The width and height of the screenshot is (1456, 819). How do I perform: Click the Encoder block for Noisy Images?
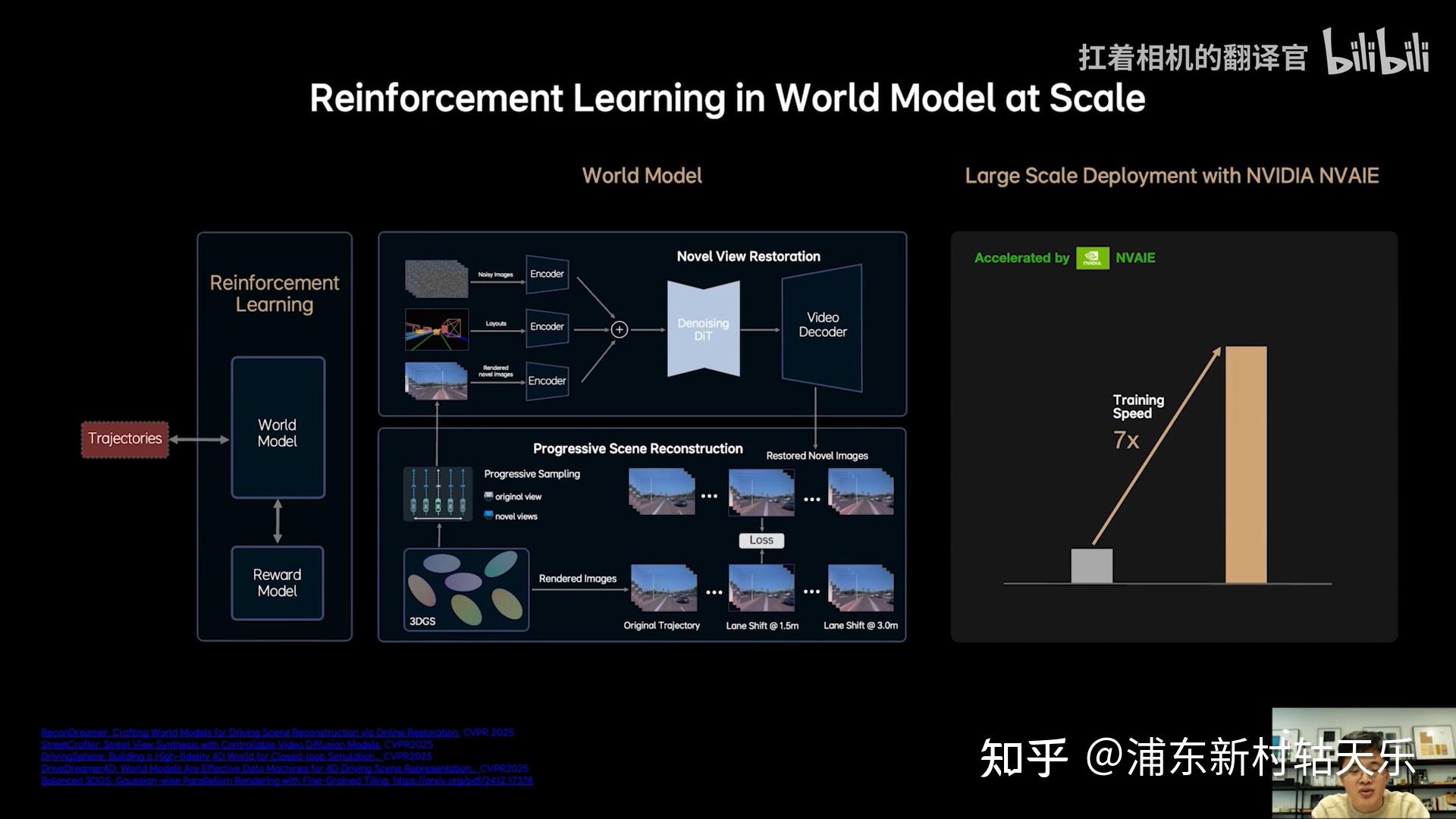[547, 275]
